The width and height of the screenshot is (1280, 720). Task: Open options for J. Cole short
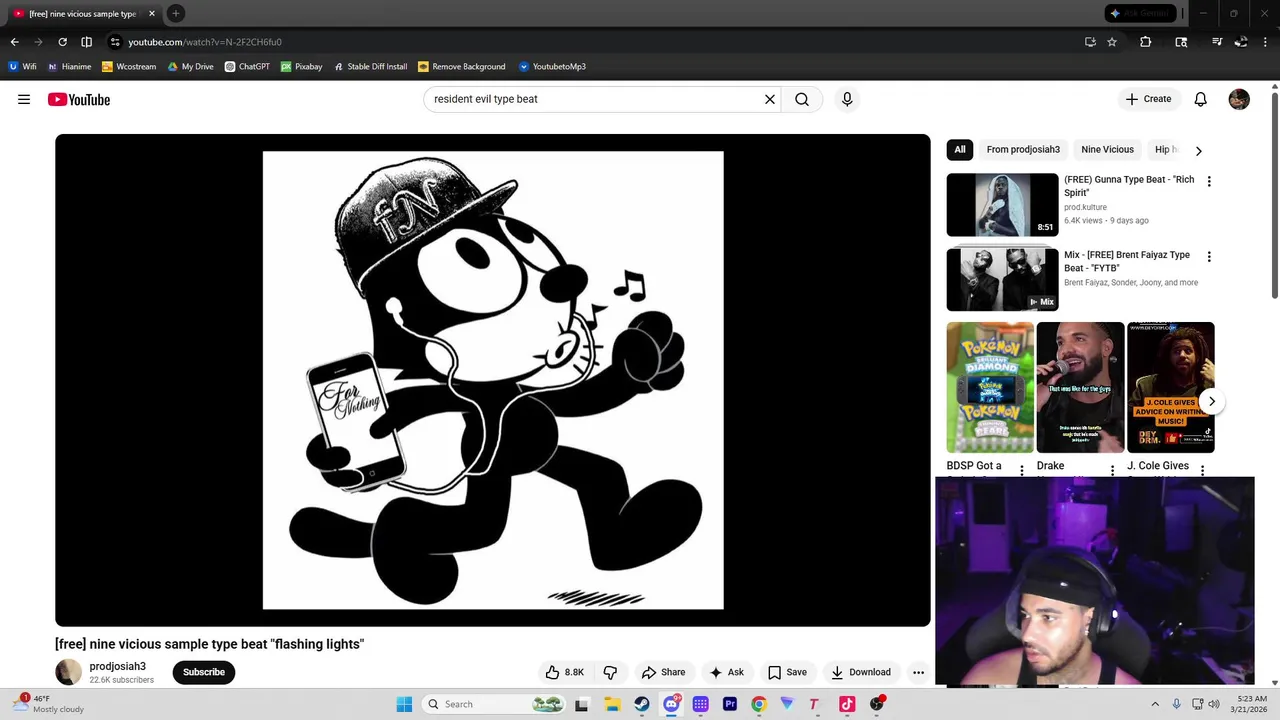[x=1202, y=470]
